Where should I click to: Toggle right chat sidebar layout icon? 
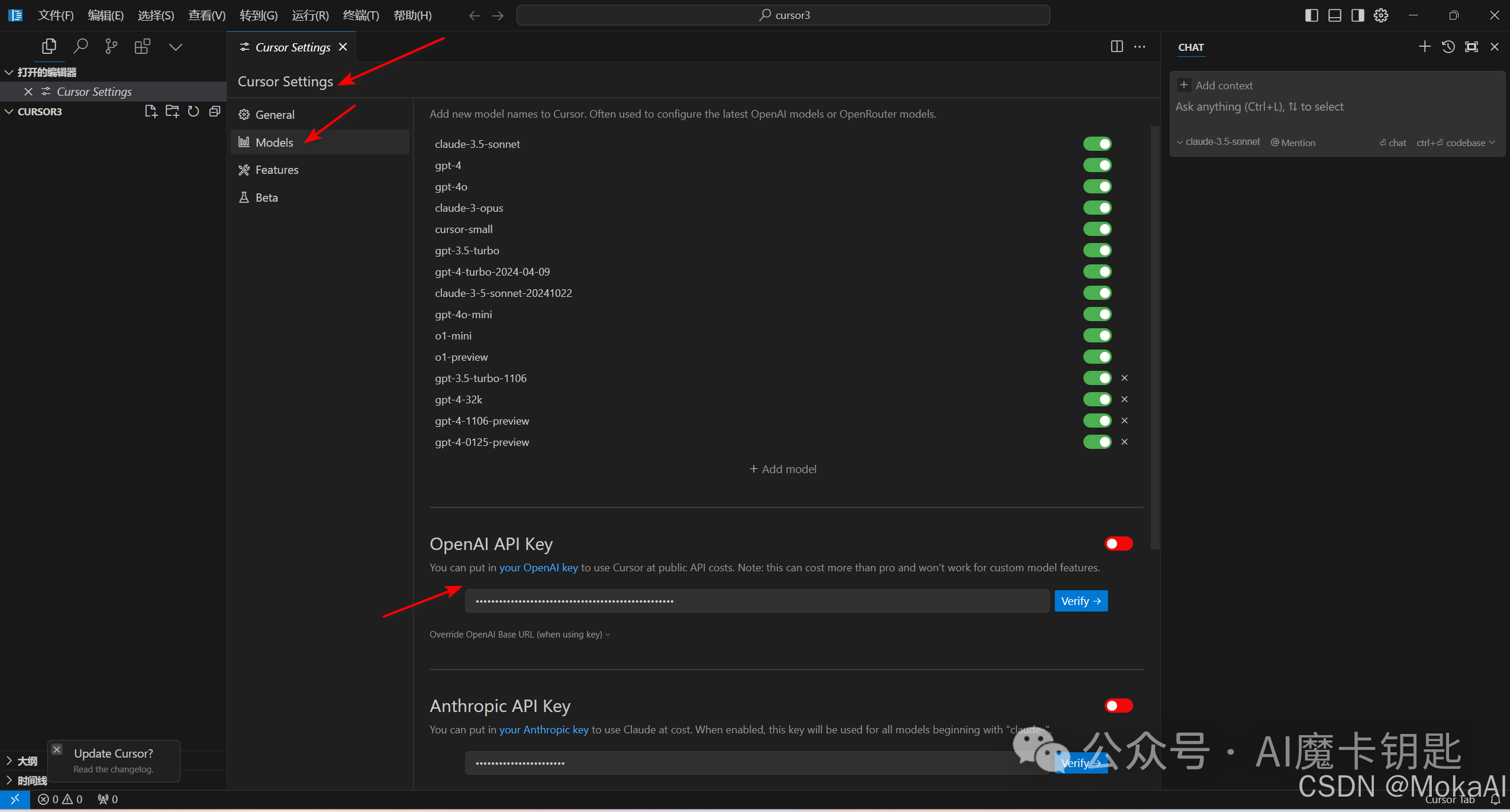[x=1357, y=15]
